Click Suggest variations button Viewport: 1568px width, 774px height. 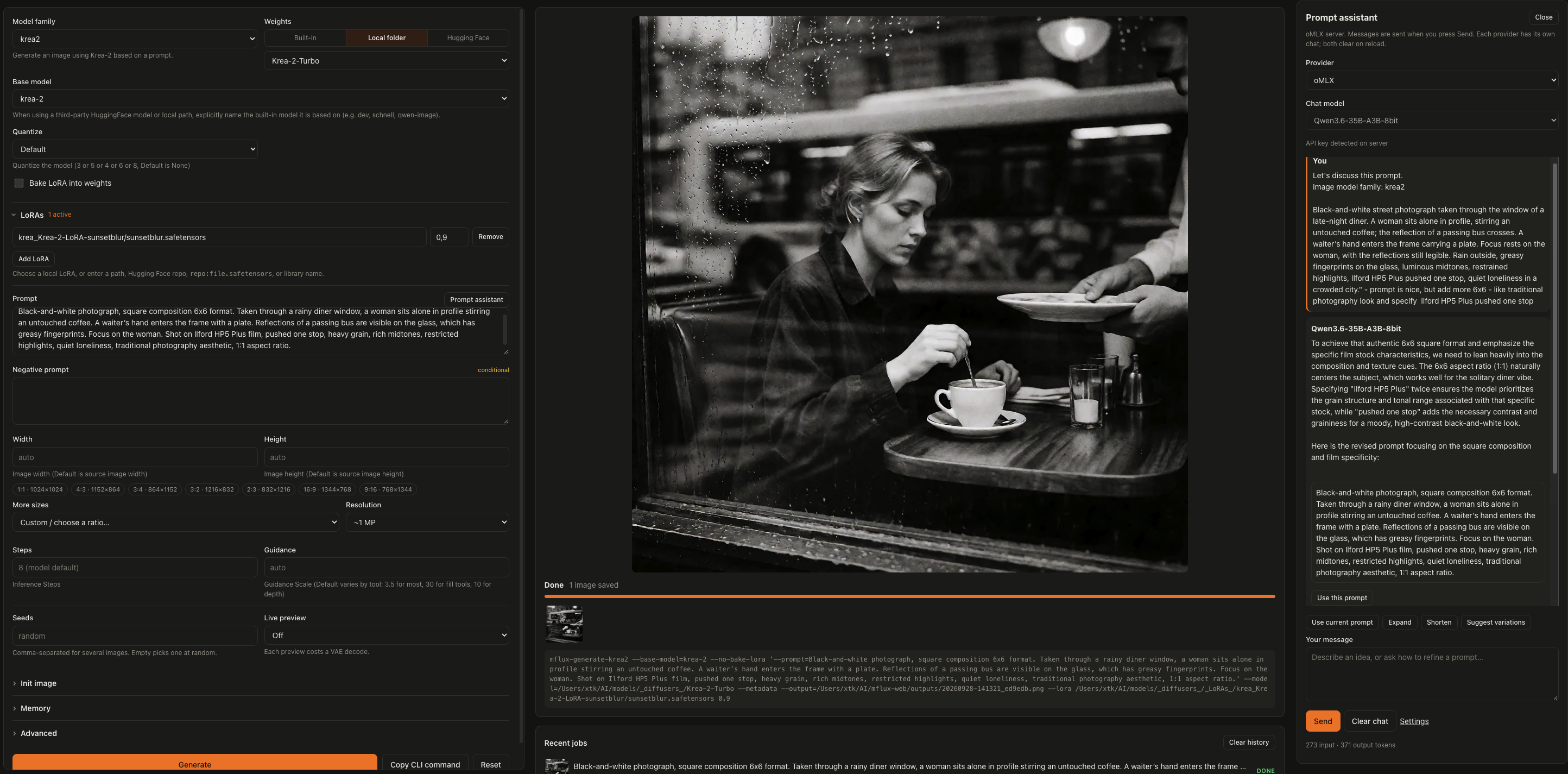tap(1495, 622)
